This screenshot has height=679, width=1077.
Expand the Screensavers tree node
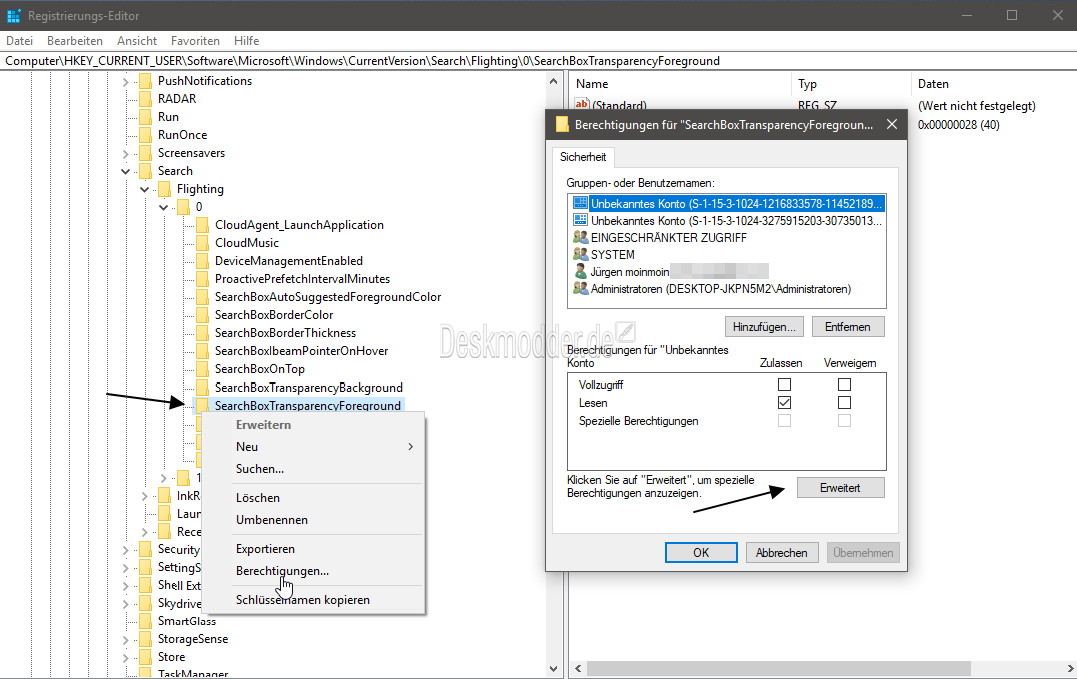pyautogui.click(x=125, y=153)
